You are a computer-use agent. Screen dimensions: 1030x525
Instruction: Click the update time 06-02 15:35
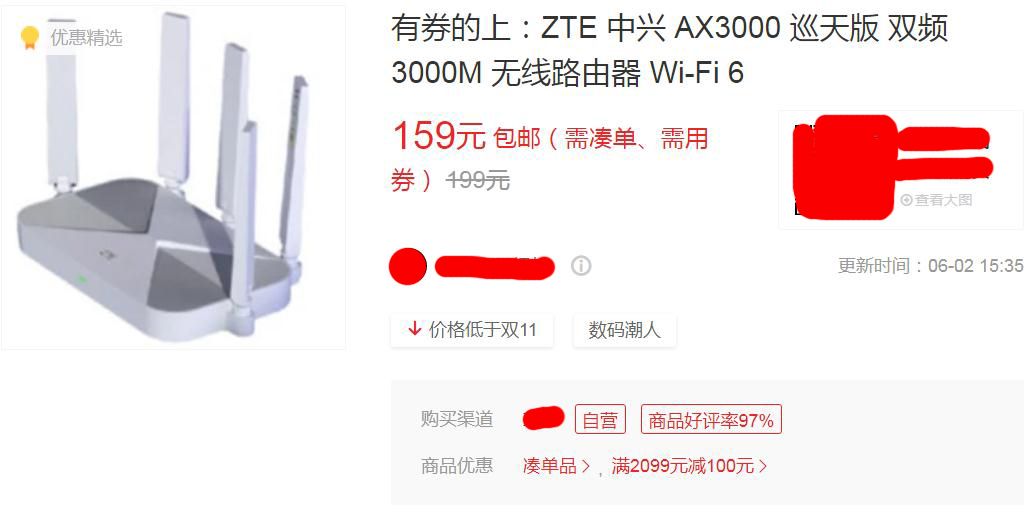[x=930, y=265]
